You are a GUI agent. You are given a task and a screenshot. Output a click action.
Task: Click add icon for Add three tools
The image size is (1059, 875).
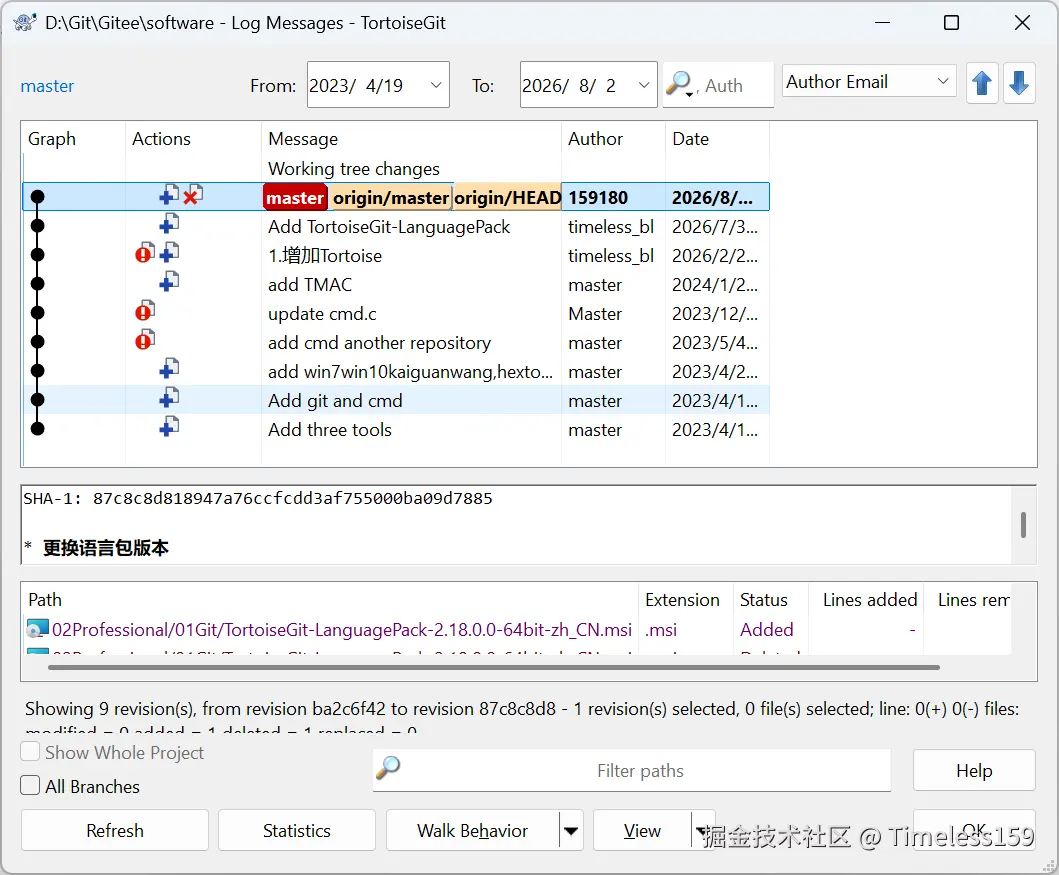[x=169, y=427]
